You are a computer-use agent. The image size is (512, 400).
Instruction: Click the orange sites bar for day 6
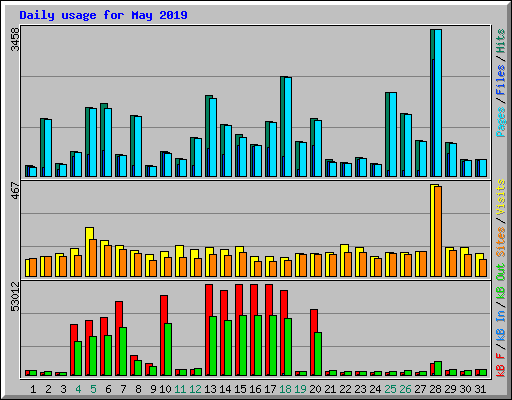[x=108, y=261]
